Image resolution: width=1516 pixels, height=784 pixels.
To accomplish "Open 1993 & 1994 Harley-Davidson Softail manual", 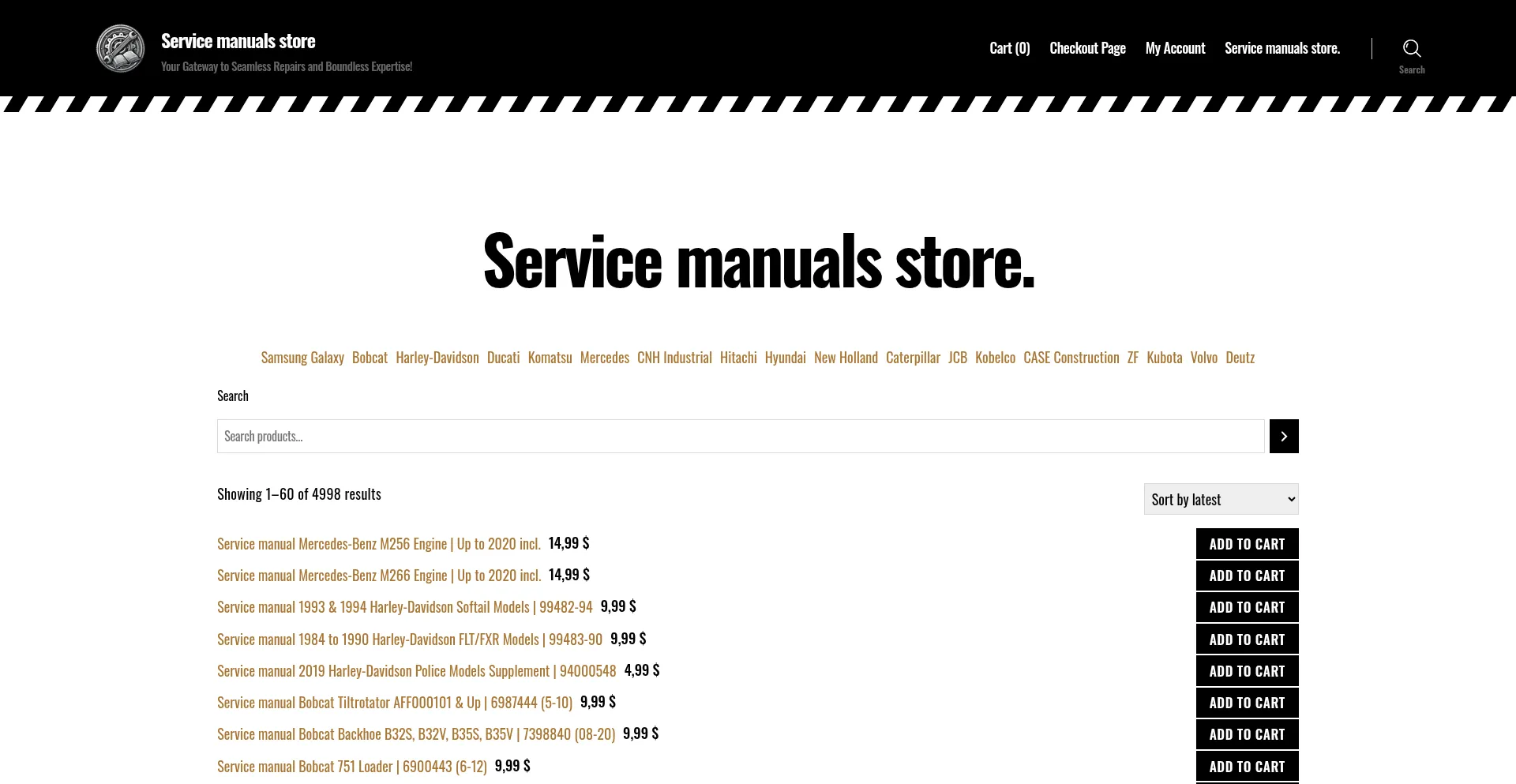I will point(405,607).
